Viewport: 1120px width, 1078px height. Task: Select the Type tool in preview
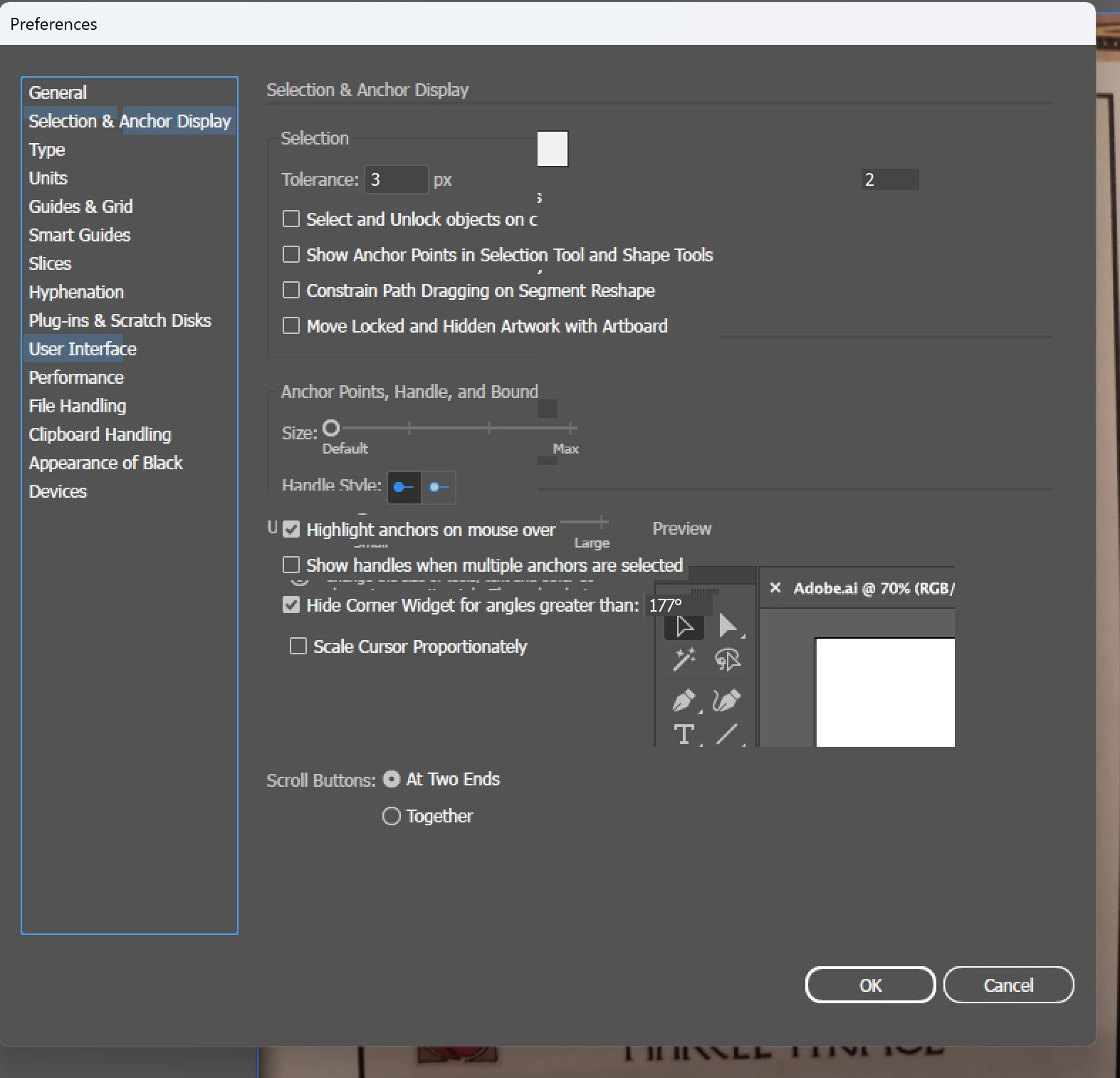(x=684, y=733)
